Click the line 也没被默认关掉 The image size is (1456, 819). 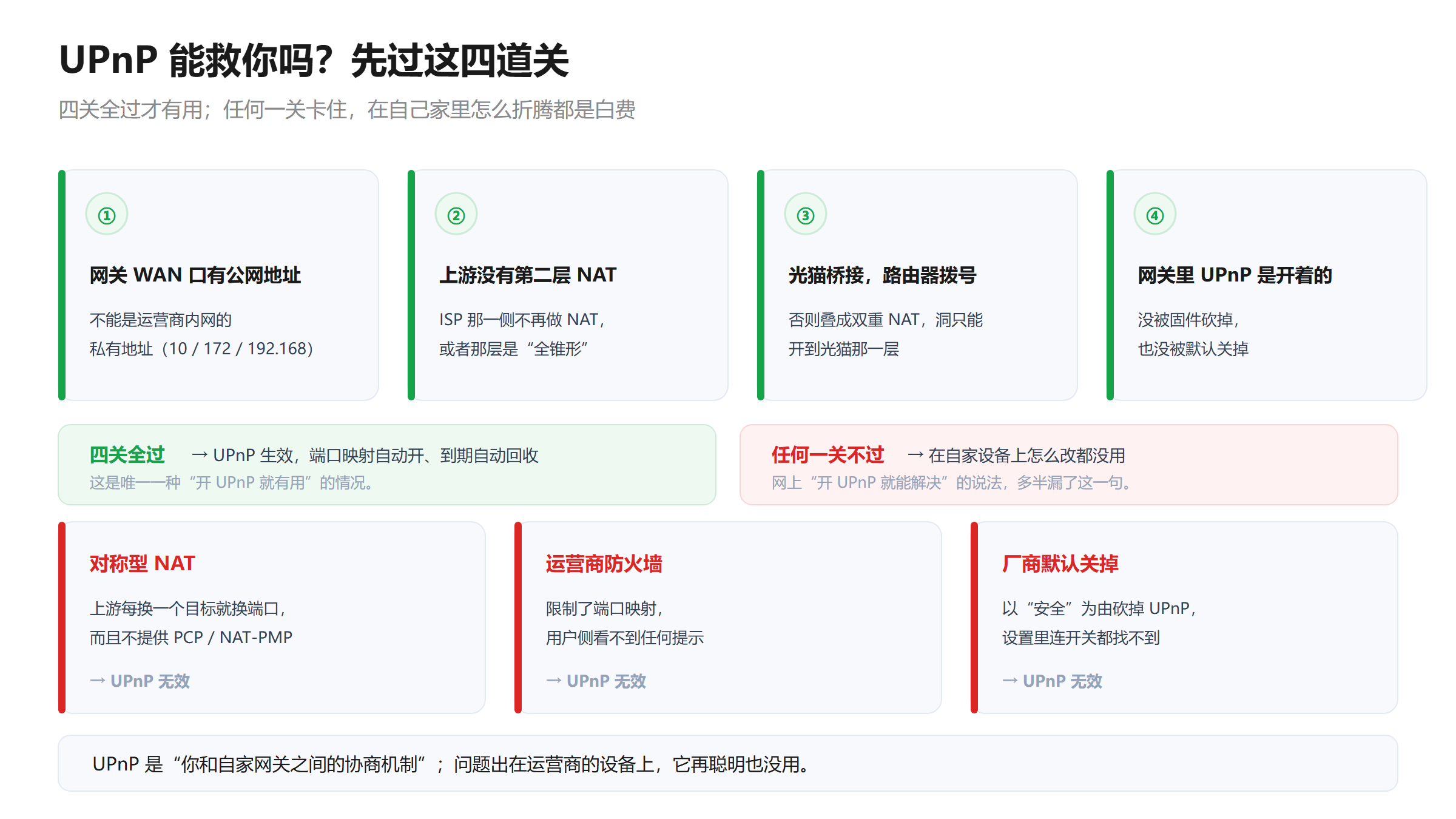pos(1193,349)
